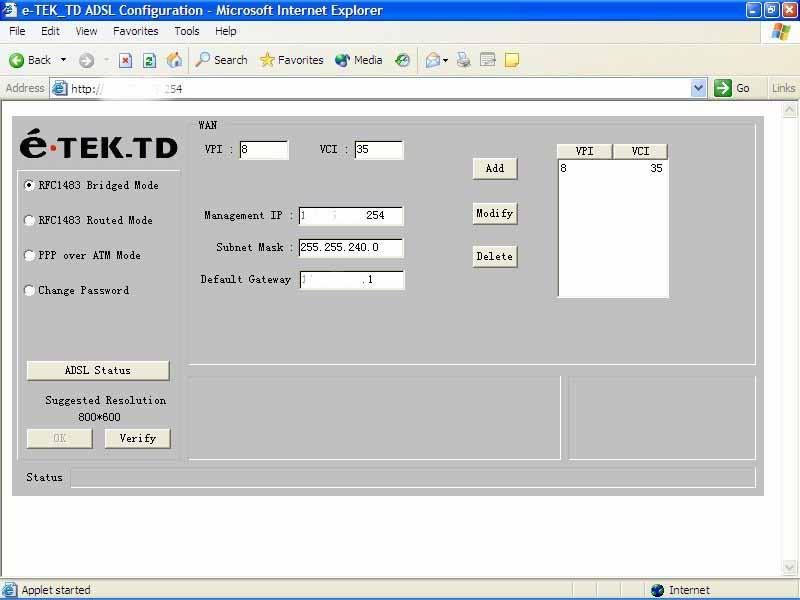Image resolution: width=800 pixels, height=600 pixels.
Task: Click the Management IP field
Action: (x=351, y=215)
